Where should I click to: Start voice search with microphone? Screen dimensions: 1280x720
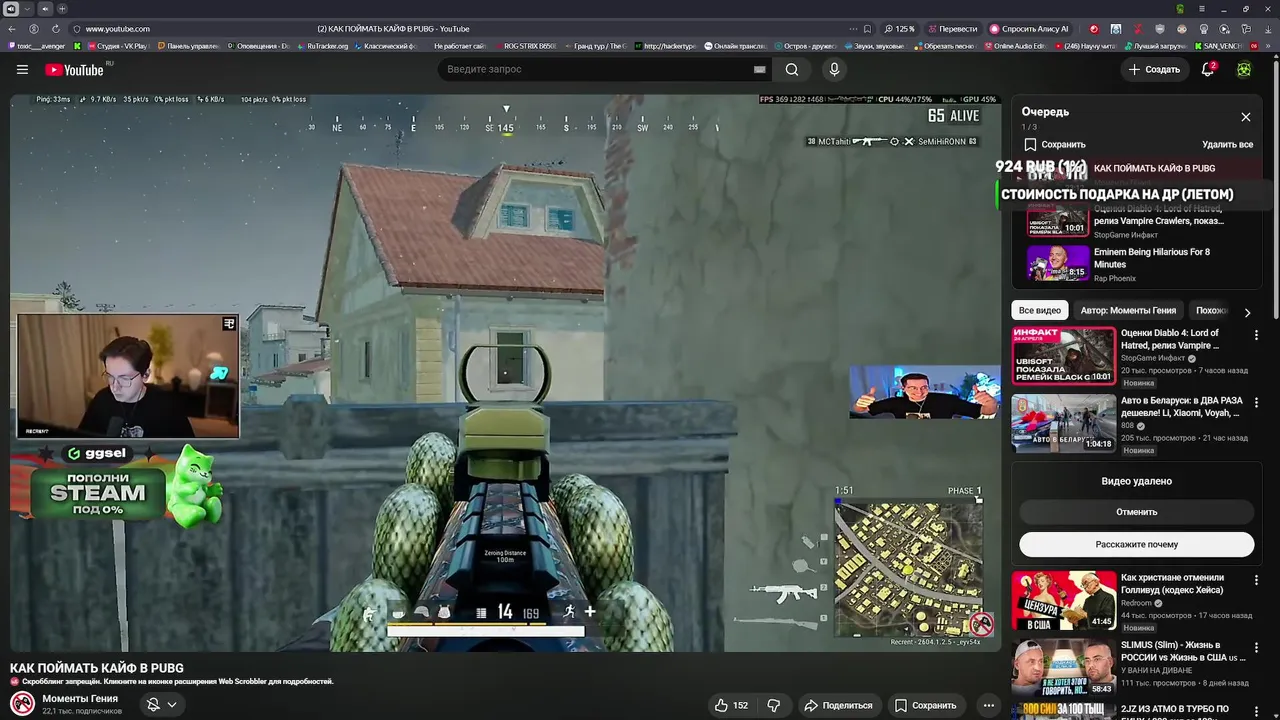pos(834,69)
